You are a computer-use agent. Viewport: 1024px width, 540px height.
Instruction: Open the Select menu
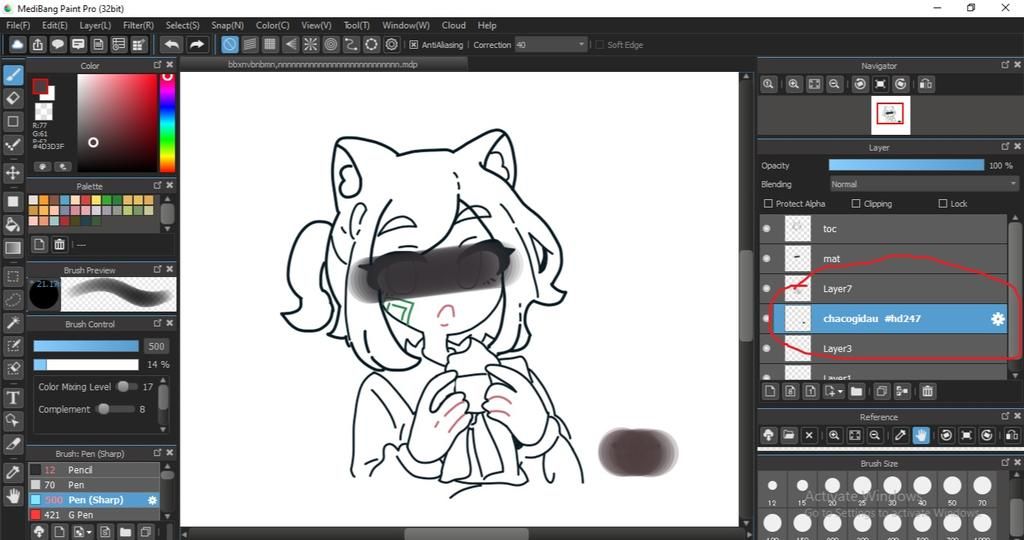[182, 25]
